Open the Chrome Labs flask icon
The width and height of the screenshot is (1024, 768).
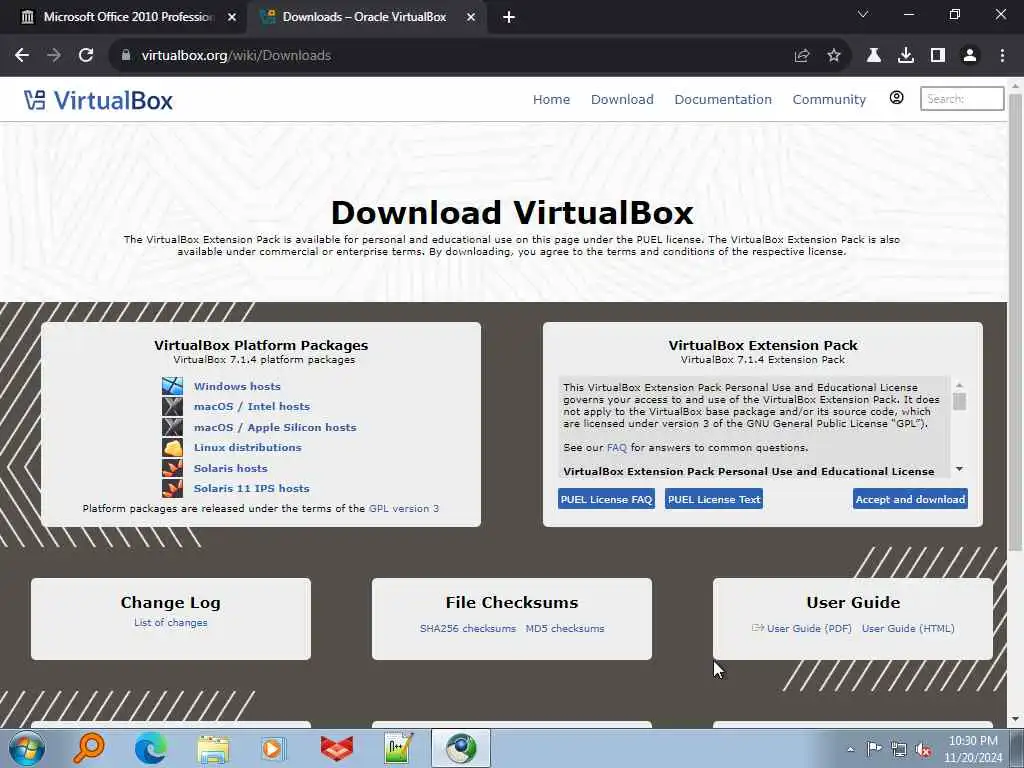pyautogui.click(x=874, y=56)
